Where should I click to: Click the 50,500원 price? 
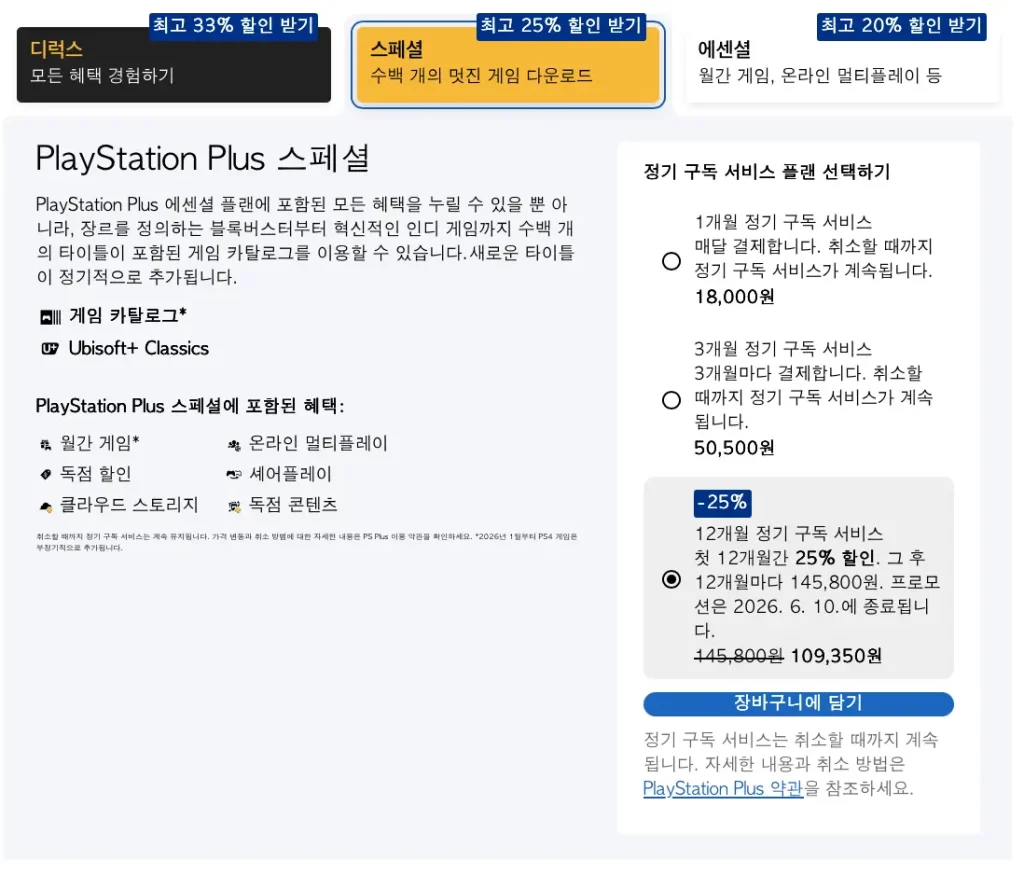tap(734, 448)
